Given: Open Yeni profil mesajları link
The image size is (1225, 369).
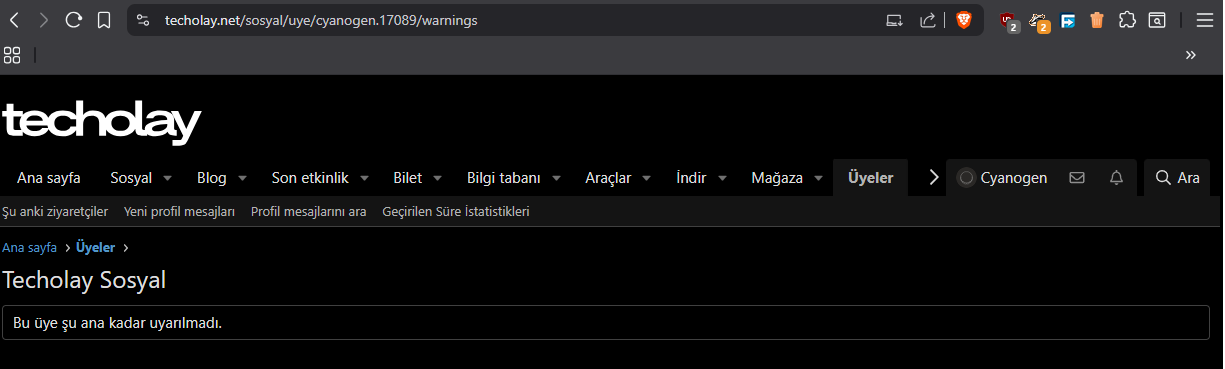Looking at the screenshot, I should (179, 212).
